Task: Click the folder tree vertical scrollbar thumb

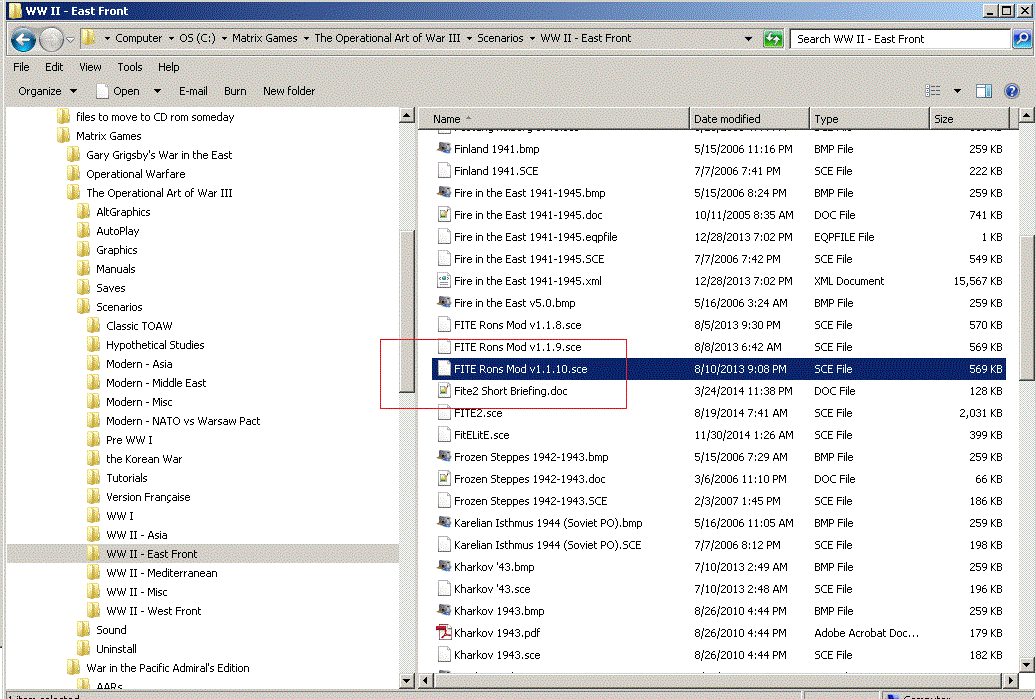Action: tap(407, 311)
